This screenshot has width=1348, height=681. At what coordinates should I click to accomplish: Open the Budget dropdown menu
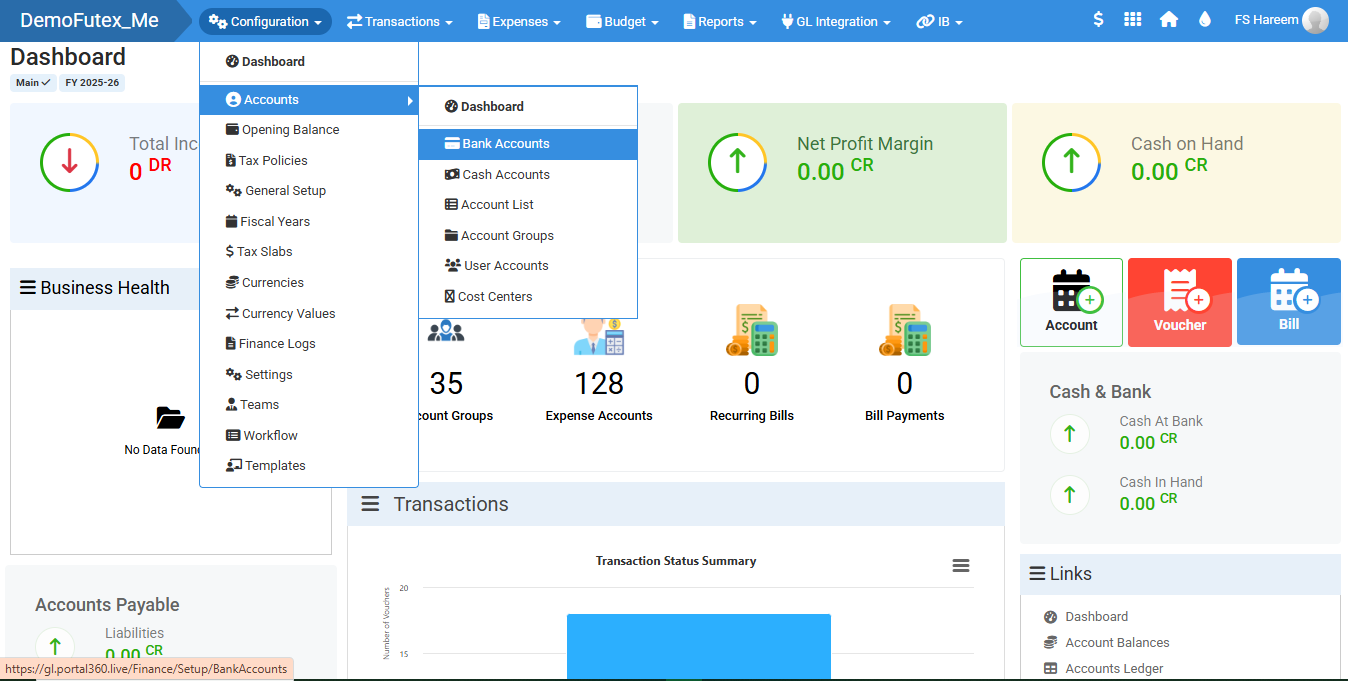click(x=622, y=22)
